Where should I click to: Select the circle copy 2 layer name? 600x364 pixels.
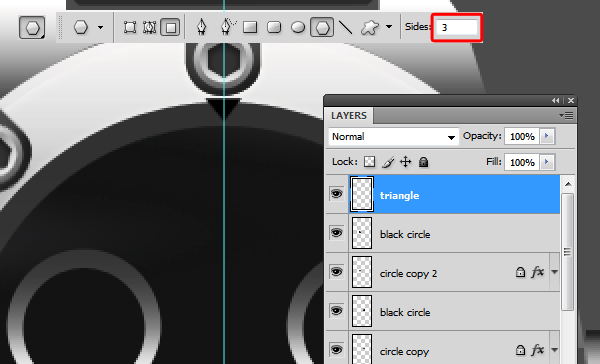pyautogui.click(x=408, y=274)
